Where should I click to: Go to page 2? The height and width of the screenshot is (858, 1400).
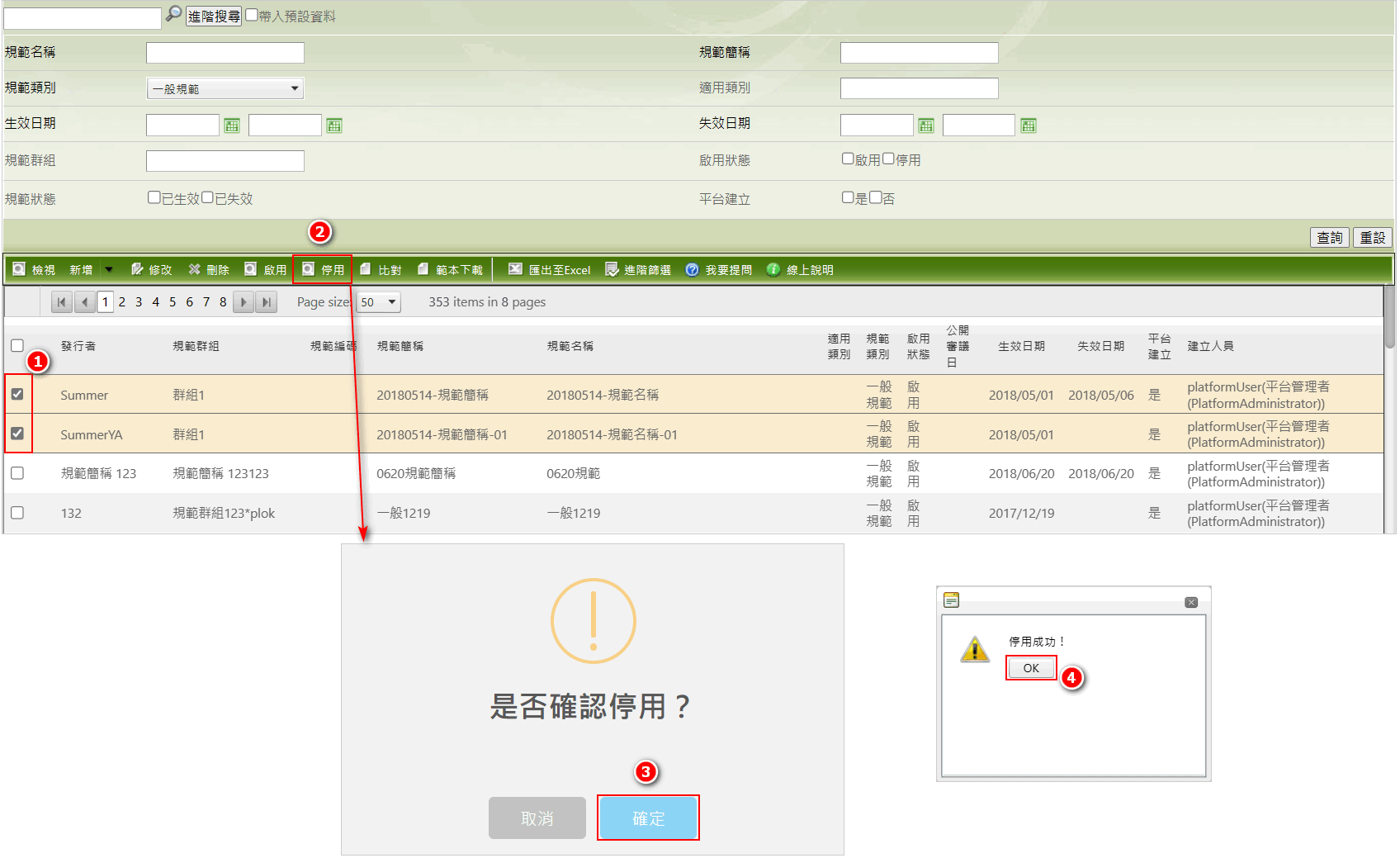[122, 302]
